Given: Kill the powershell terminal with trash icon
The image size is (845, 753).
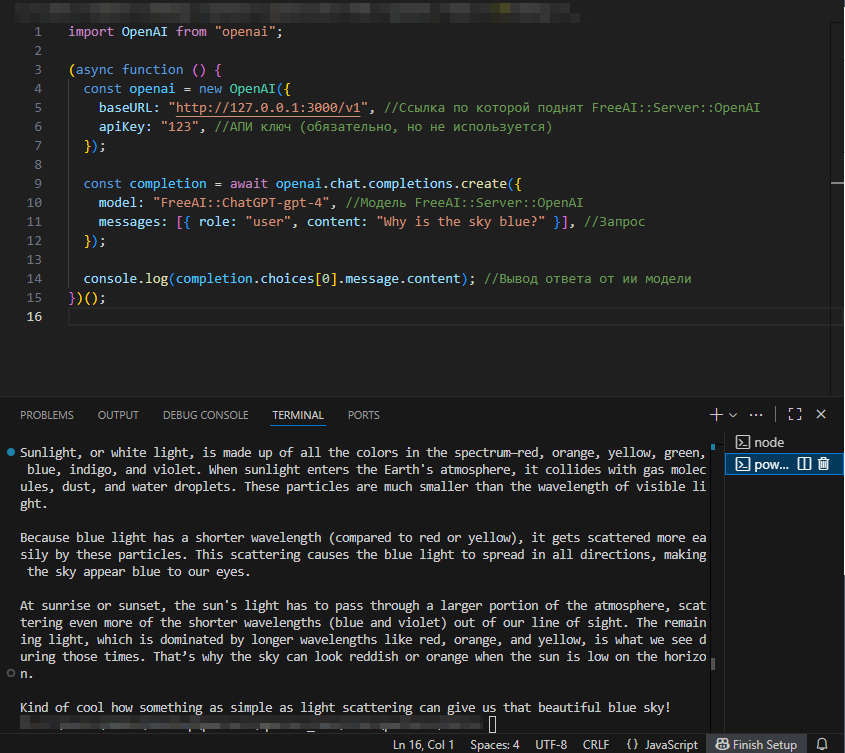Looking at the screenshot, I should pos(823,464).
